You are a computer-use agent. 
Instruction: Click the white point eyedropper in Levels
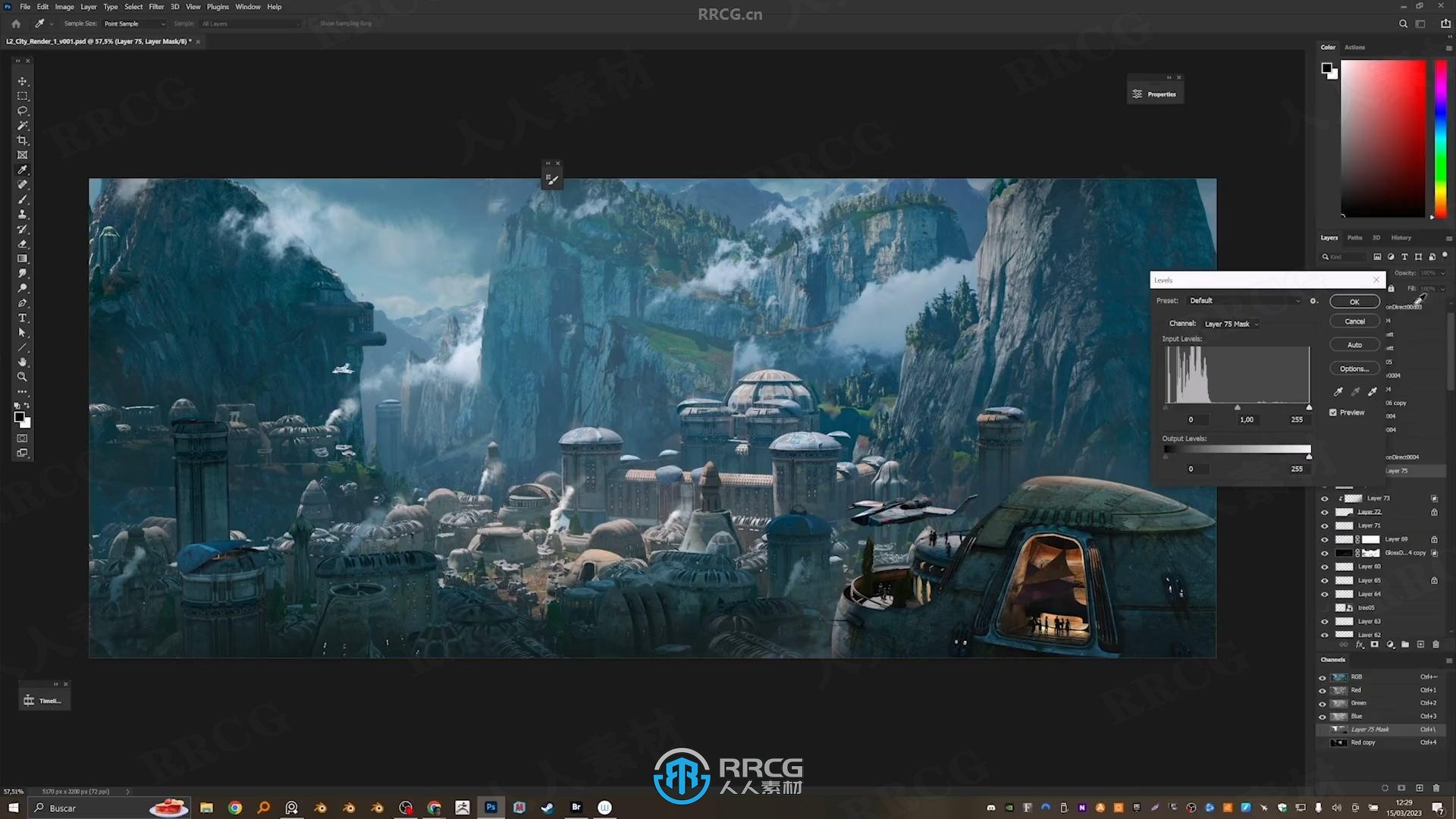(x=1373, y=391)
